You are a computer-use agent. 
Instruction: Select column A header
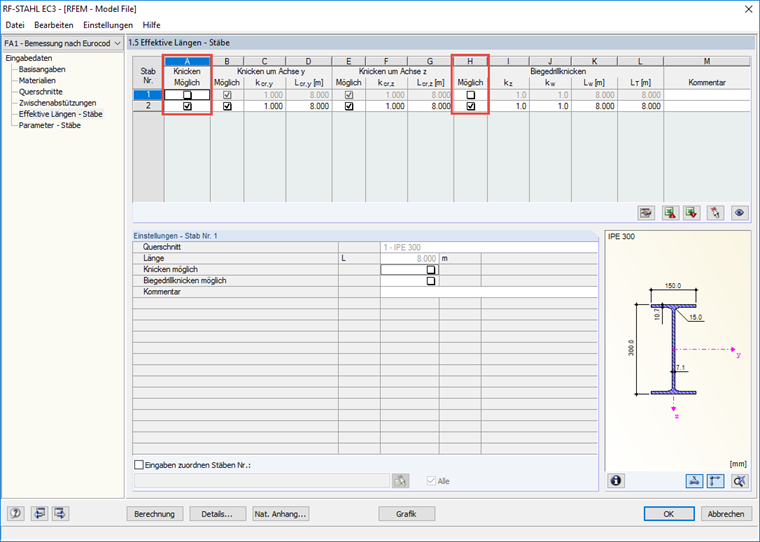pyautogui.click(x=187, y=61)
